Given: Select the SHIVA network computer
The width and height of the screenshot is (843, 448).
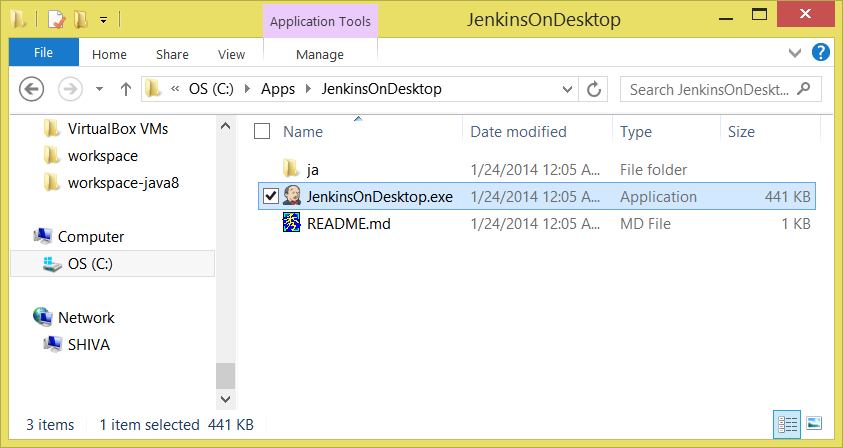Looking at the screenshot, I should (x=89, y=345).
